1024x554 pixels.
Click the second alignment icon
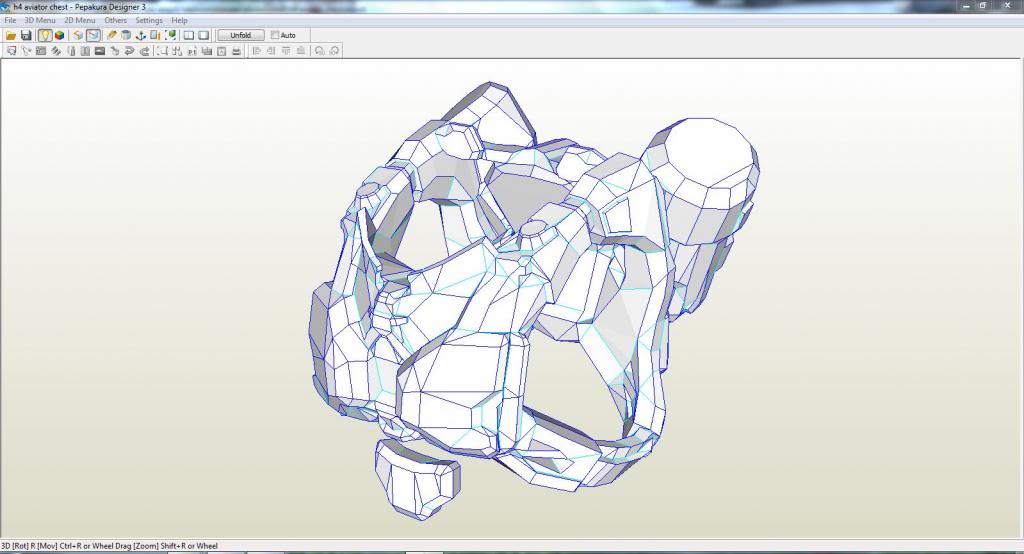click(x=271, y=51)
